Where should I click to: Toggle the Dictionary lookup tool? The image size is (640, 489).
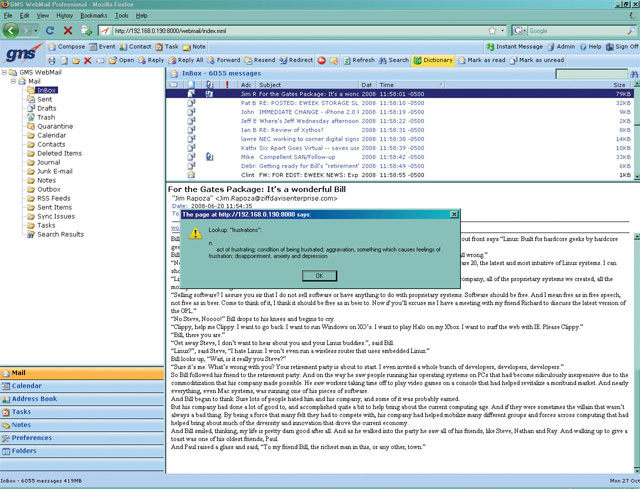pyautogui.click(x=433, y=60)
